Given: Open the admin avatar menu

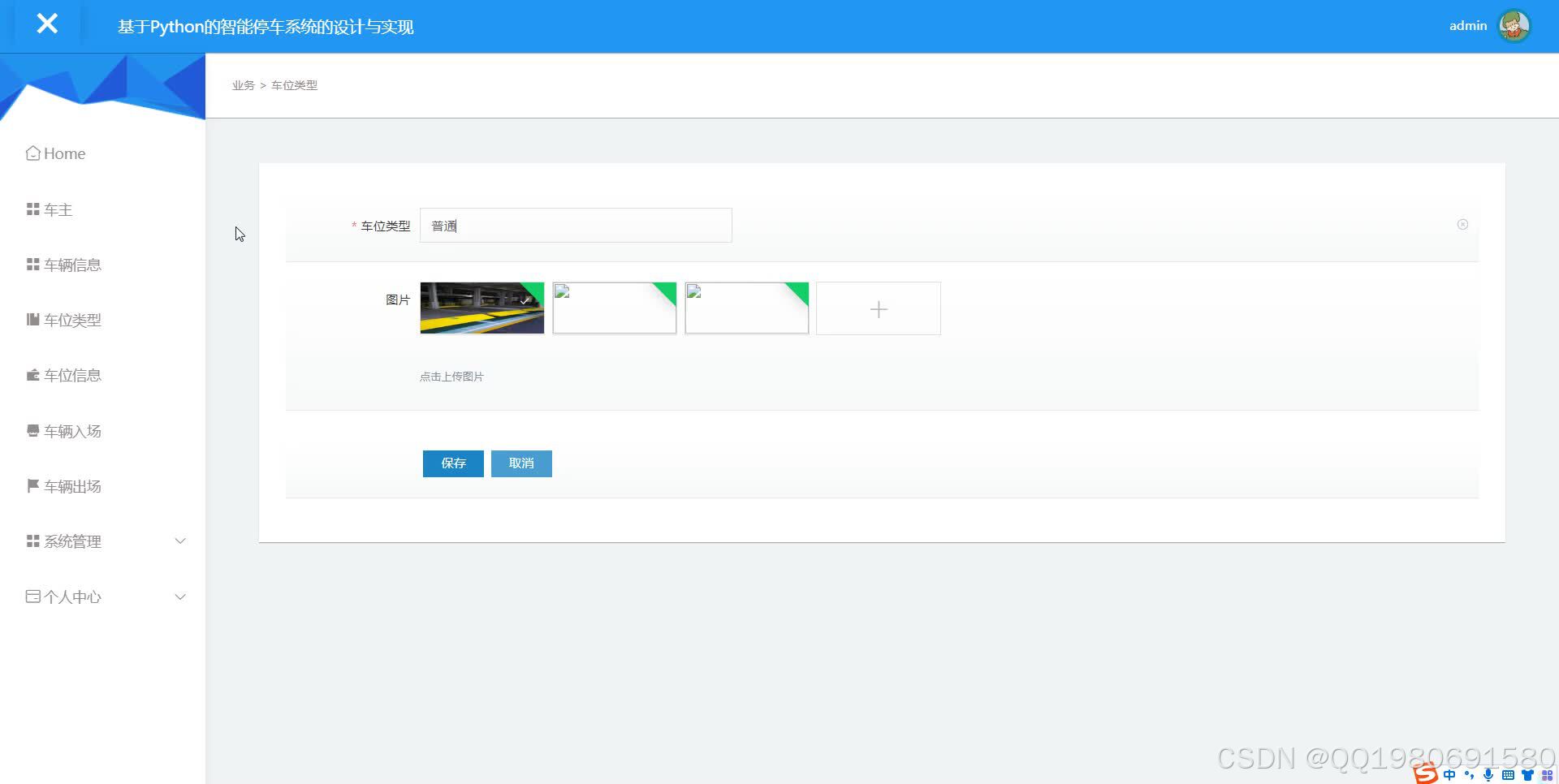Looking at the screenshot, I should pos(1514,26).
